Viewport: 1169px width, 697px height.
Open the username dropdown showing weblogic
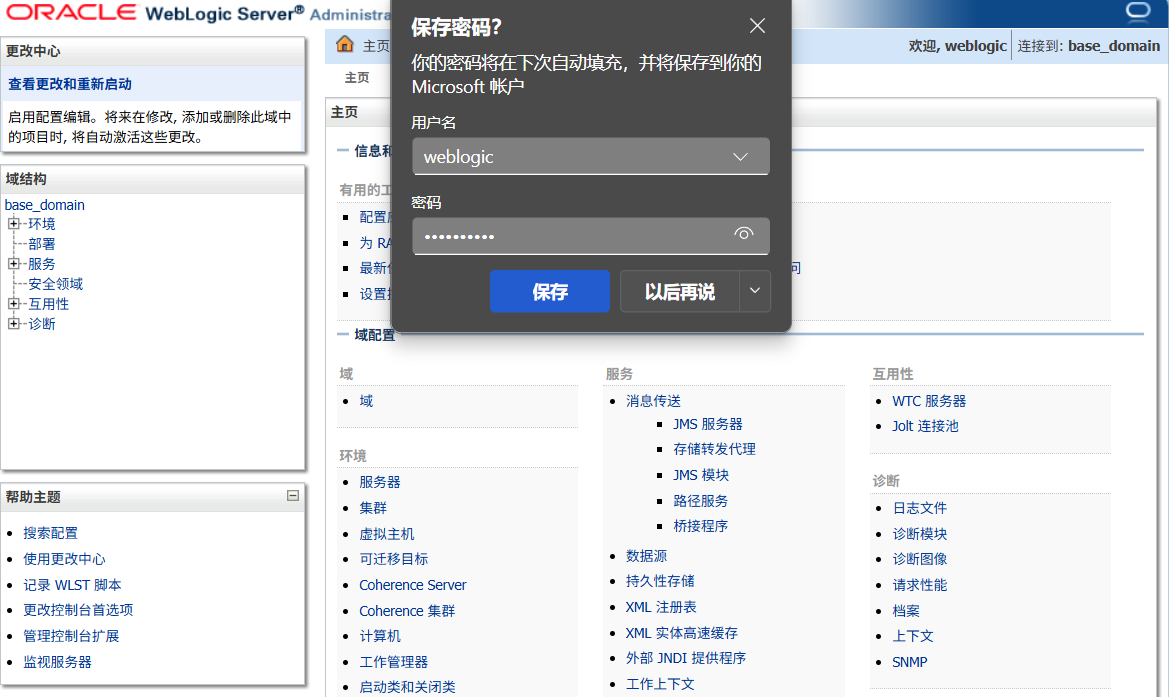pos(590,157)
